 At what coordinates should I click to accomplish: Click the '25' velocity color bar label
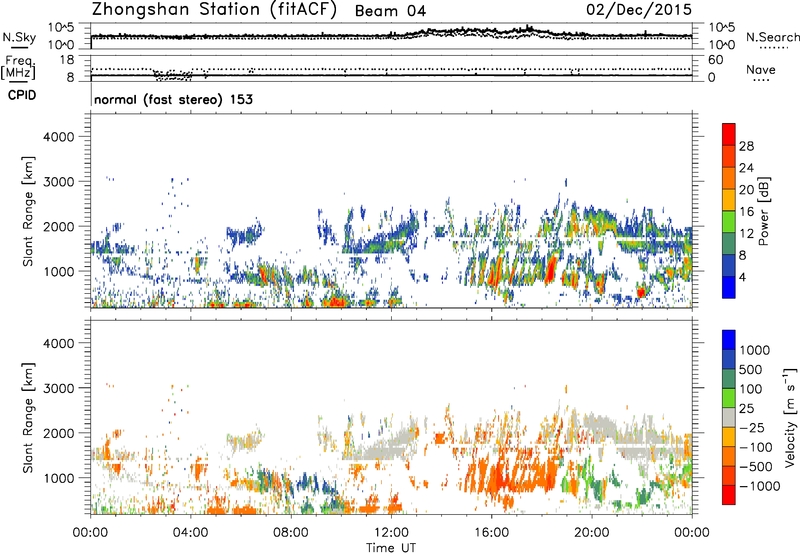pyautogui.click(x=746, y=409)
